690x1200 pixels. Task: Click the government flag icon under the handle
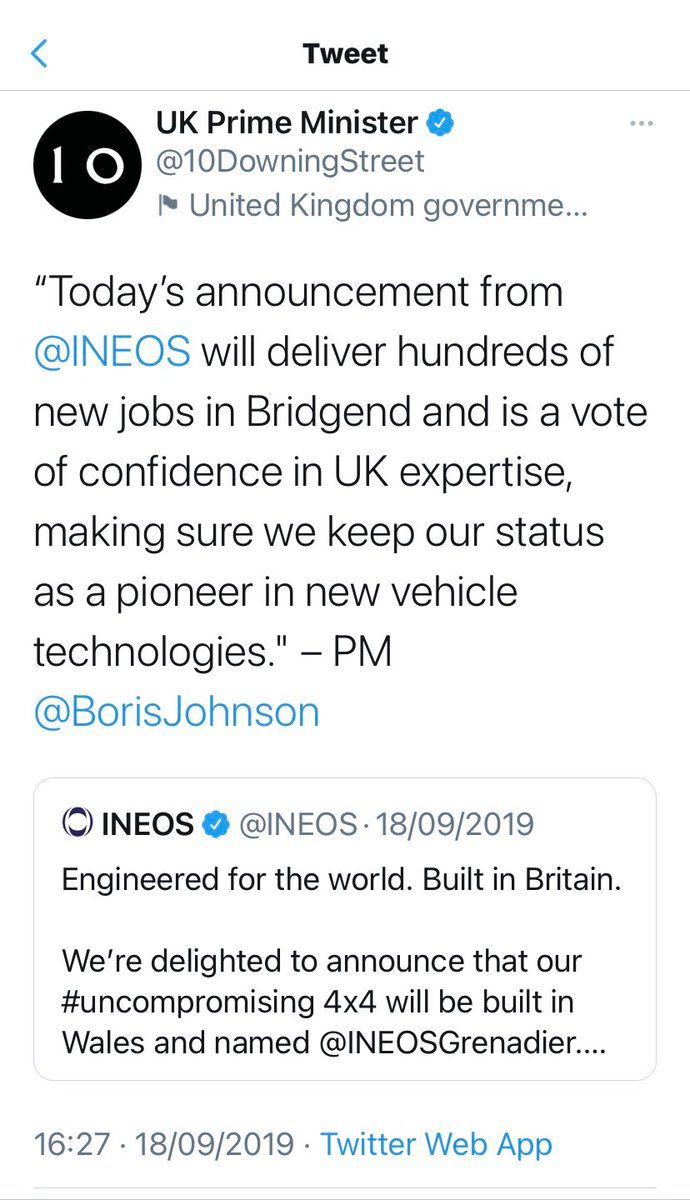click(x=167, y=207)
